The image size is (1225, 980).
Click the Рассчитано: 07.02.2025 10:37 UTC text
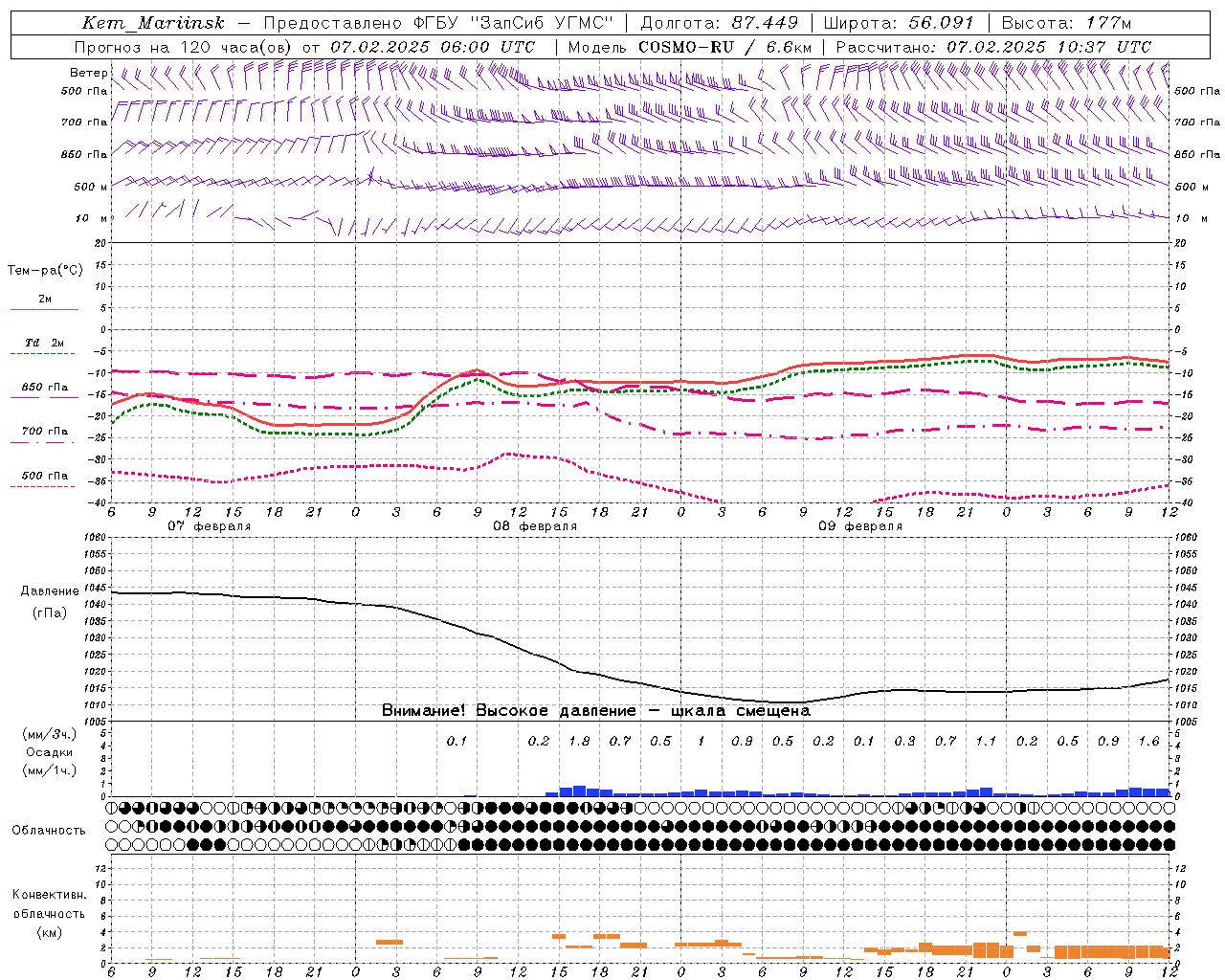click(993, 47)
